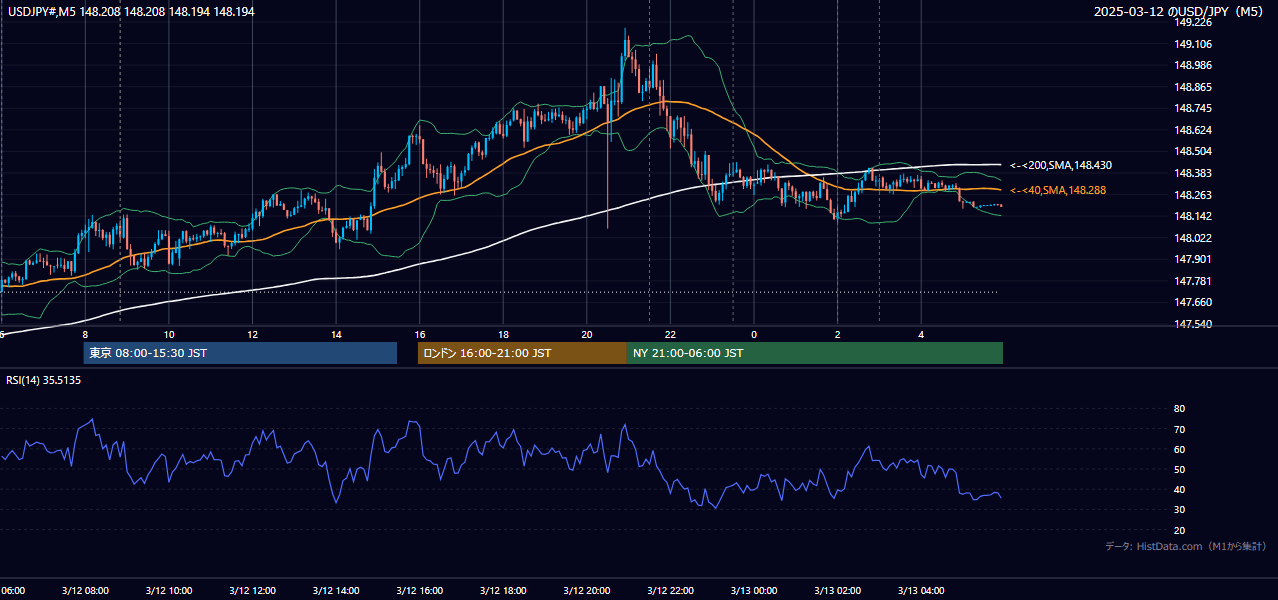
Task: Click hour label 12 under the candlestick chart
Action: click(x=252, y=334)
